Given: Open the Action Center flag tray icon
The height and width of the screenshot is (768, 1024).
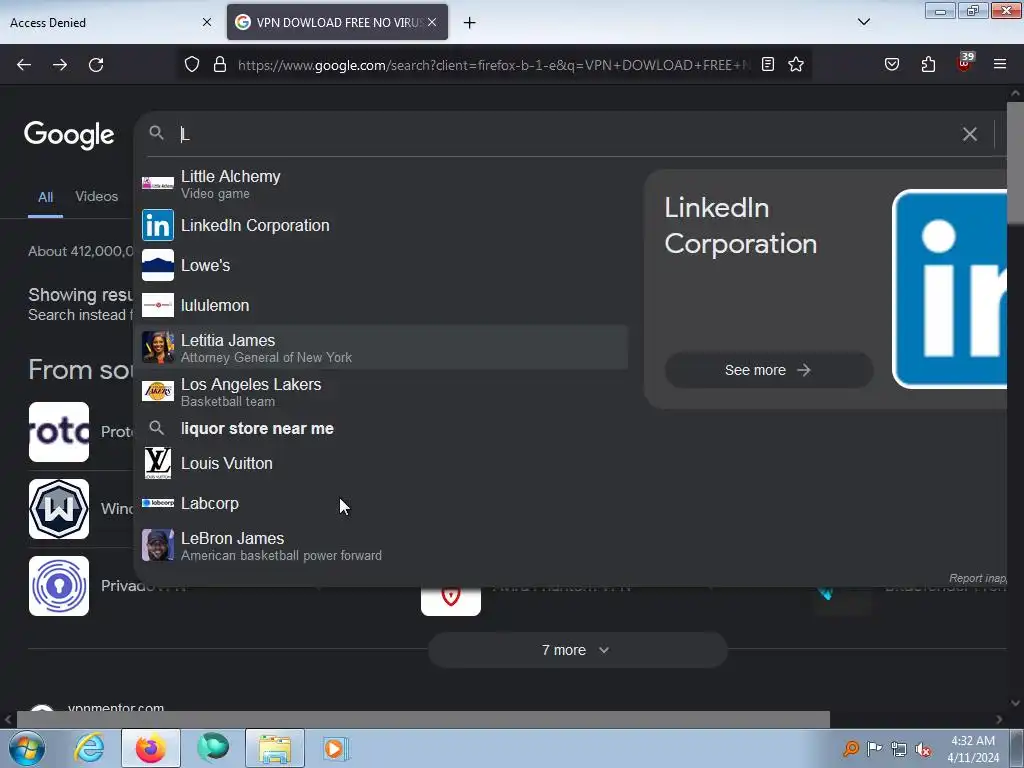Looking at the screenshot, I should coord(874,749).
